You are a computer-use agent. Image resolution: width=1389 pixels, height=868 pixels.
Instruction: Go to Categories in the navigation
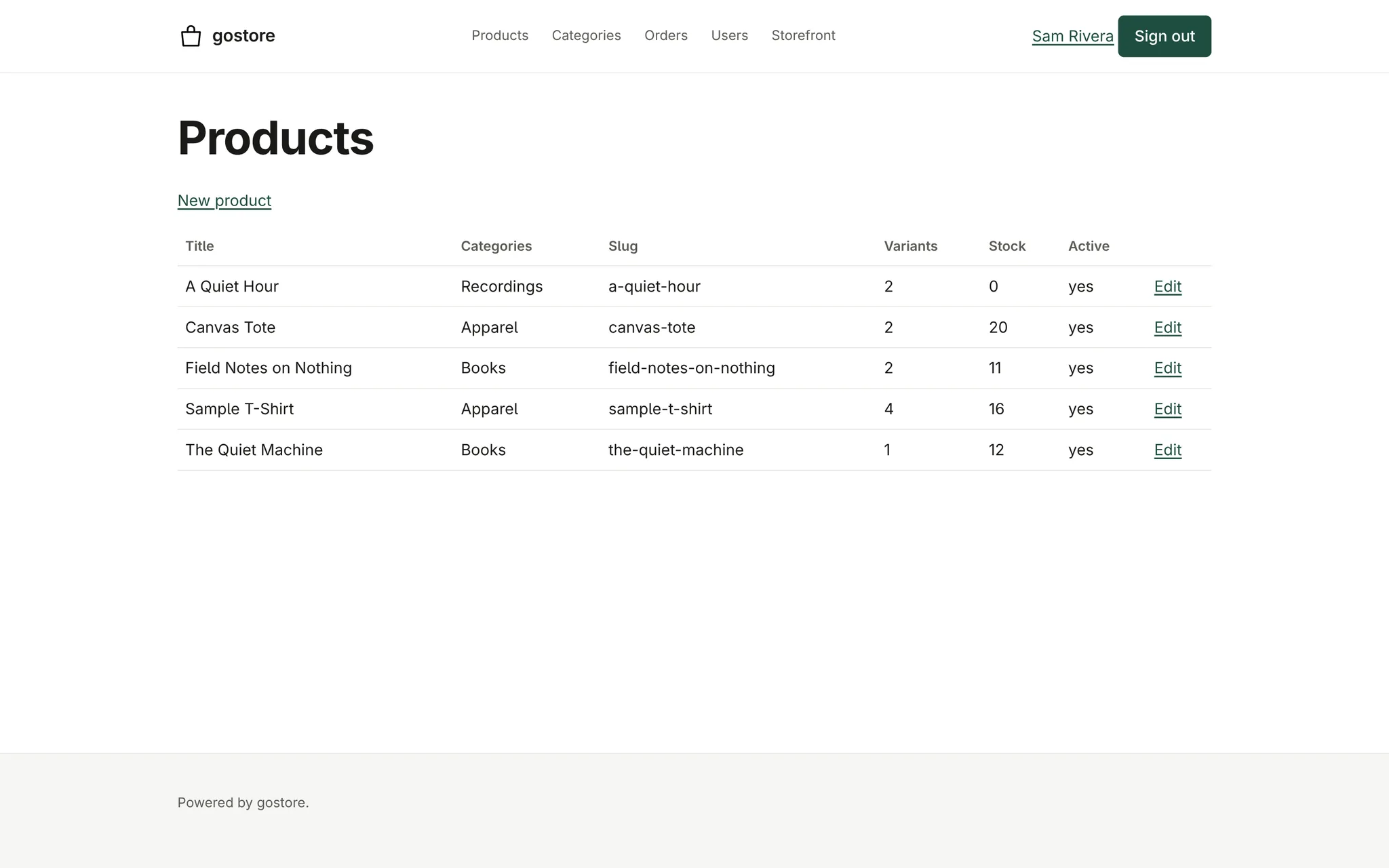[586, 35]
